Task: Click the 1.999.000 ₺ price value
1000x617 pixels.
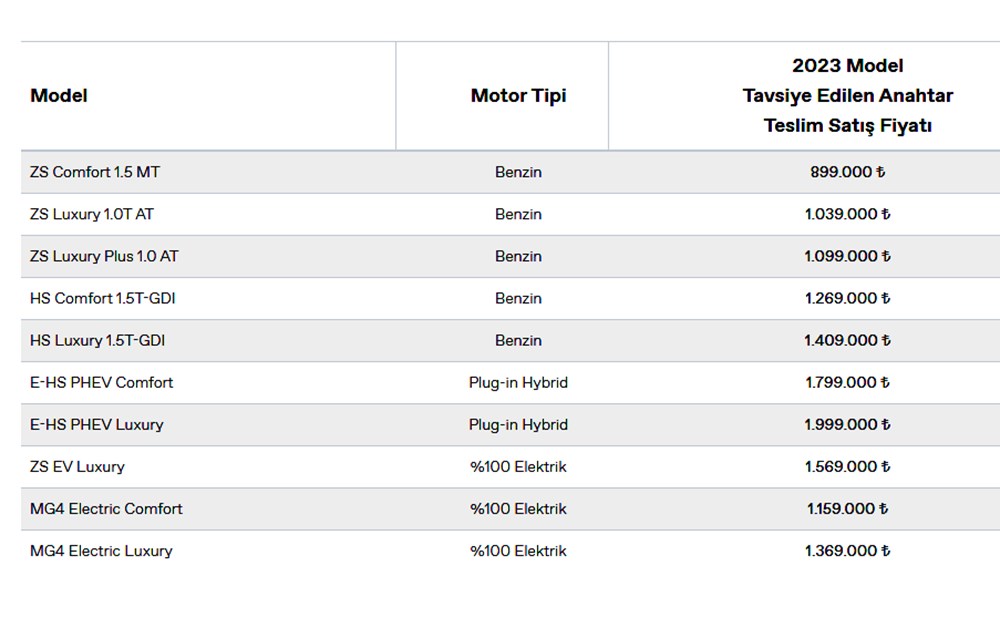Action: coord(847,424)
